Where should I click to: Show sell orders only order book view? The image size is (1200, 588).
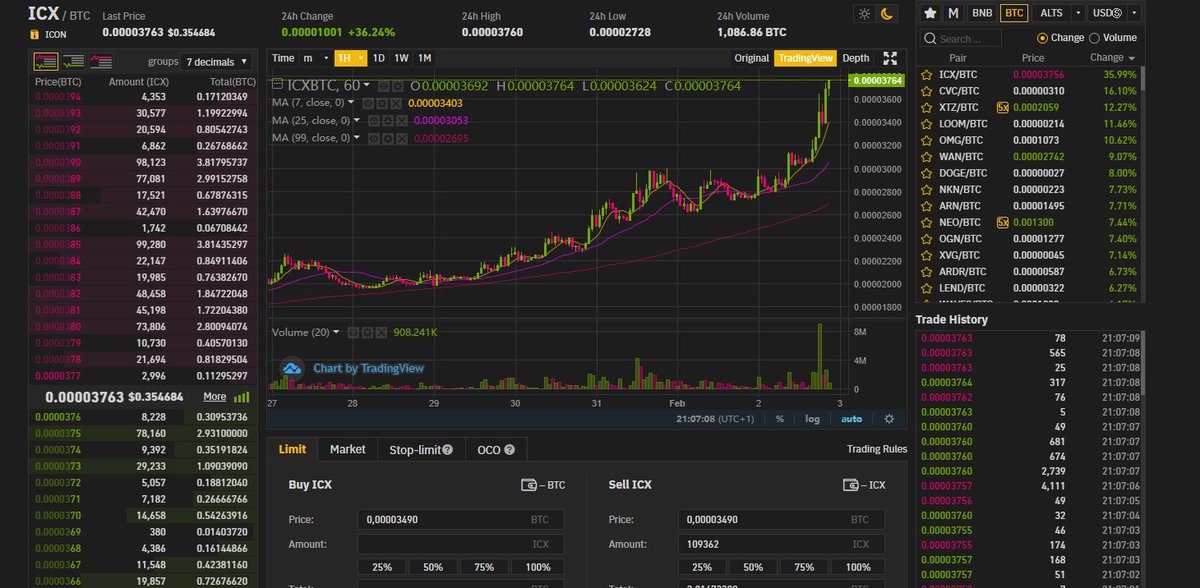point(101,60)
